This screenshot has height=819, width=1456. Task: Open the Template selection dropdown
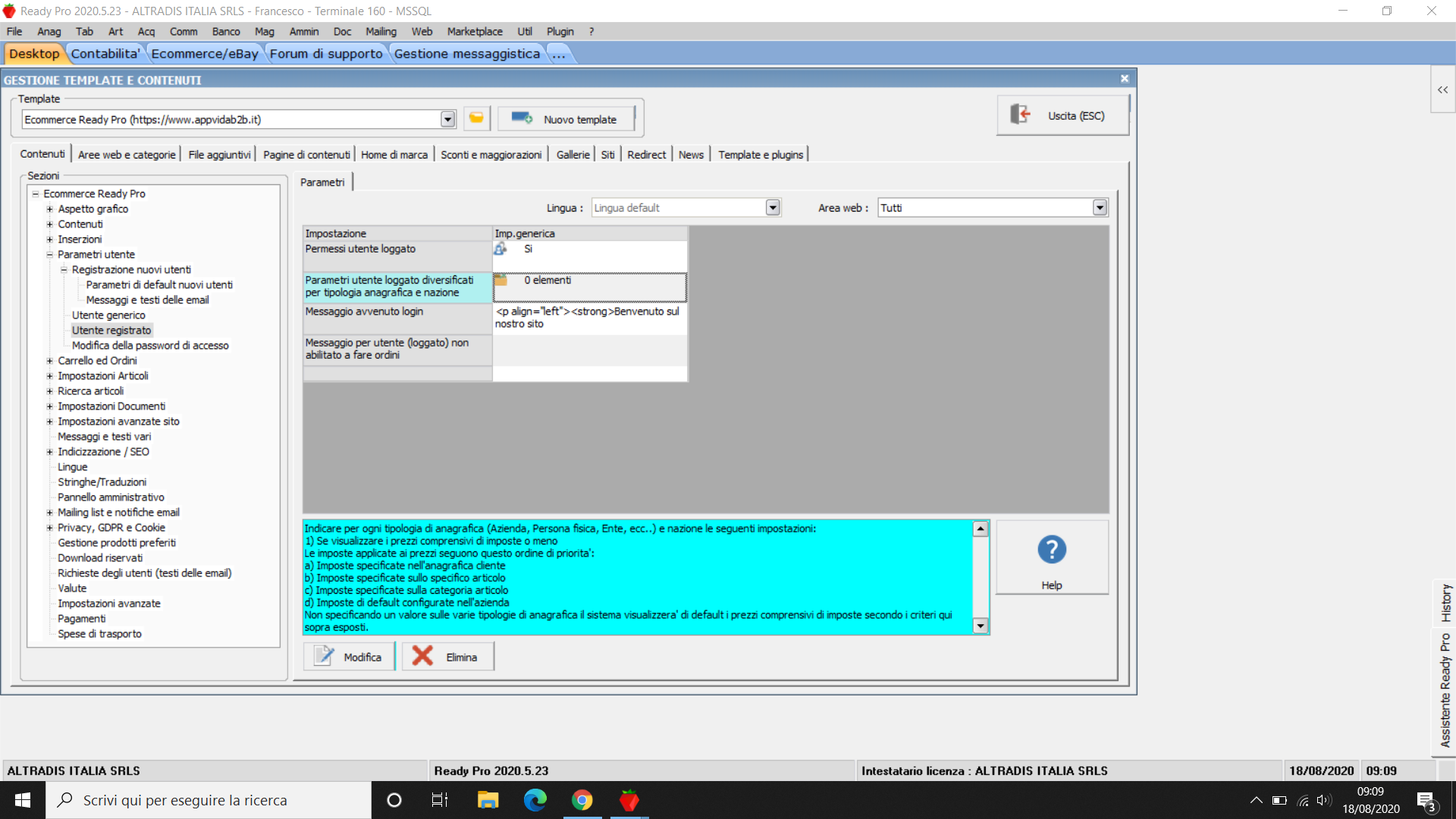point(447,119)
